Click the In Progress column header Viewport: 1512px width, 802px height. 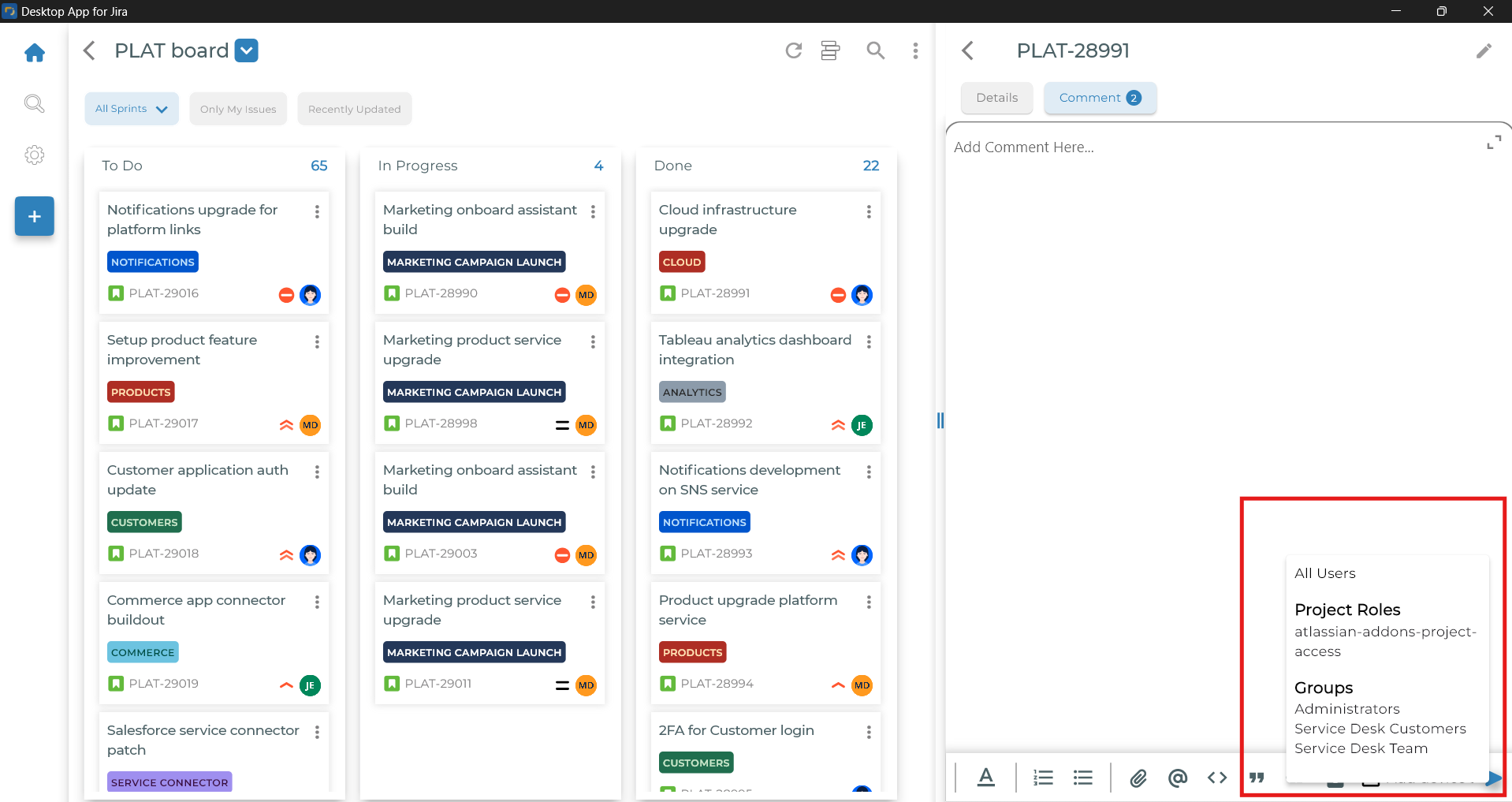point(418,166)
